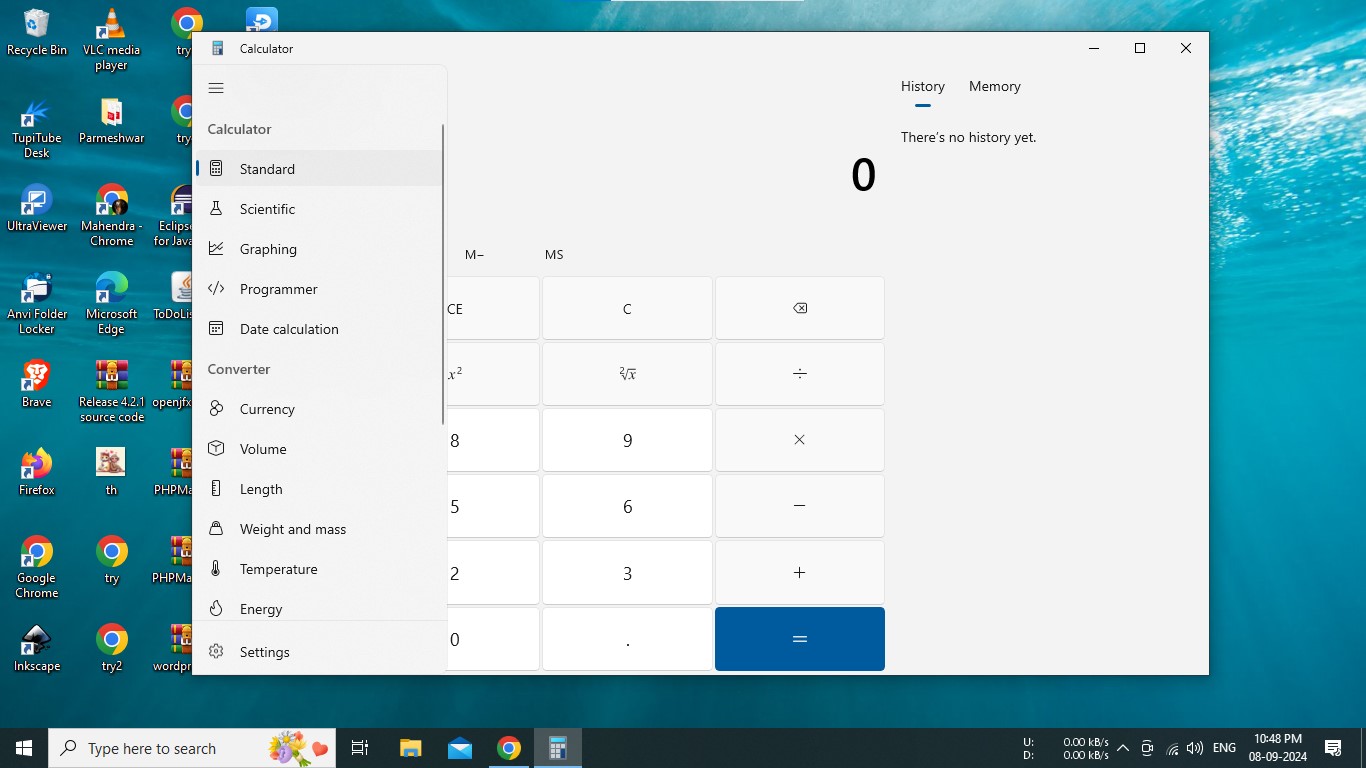Switch to the Memory tab
The height and width of the screenshot is (768, 1366).
tap(995, 87)
